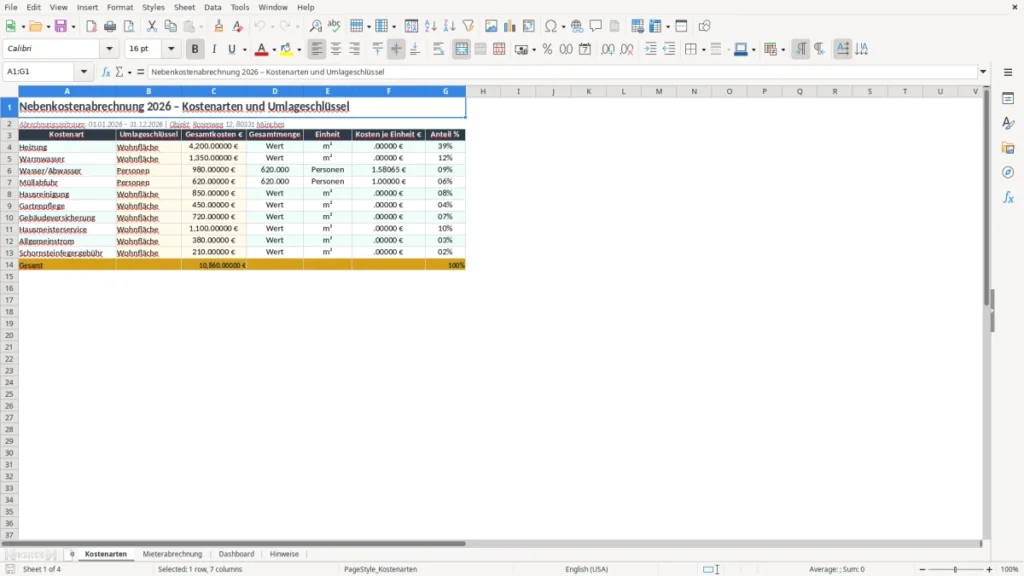Toggle Center Vertically alignment
Screen dimensions: 1024x576
coord(396,49)
